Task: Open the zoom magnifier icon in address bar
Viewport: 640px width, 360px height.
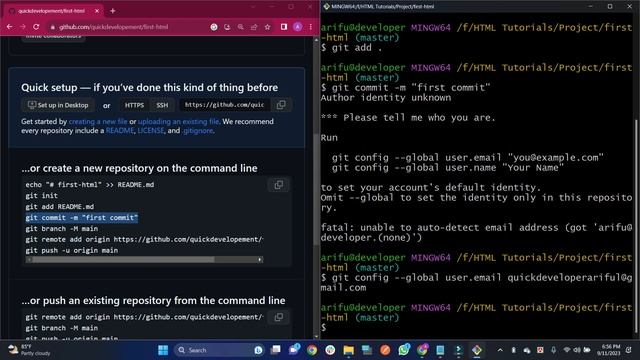Action: click(x=241, y=27)
